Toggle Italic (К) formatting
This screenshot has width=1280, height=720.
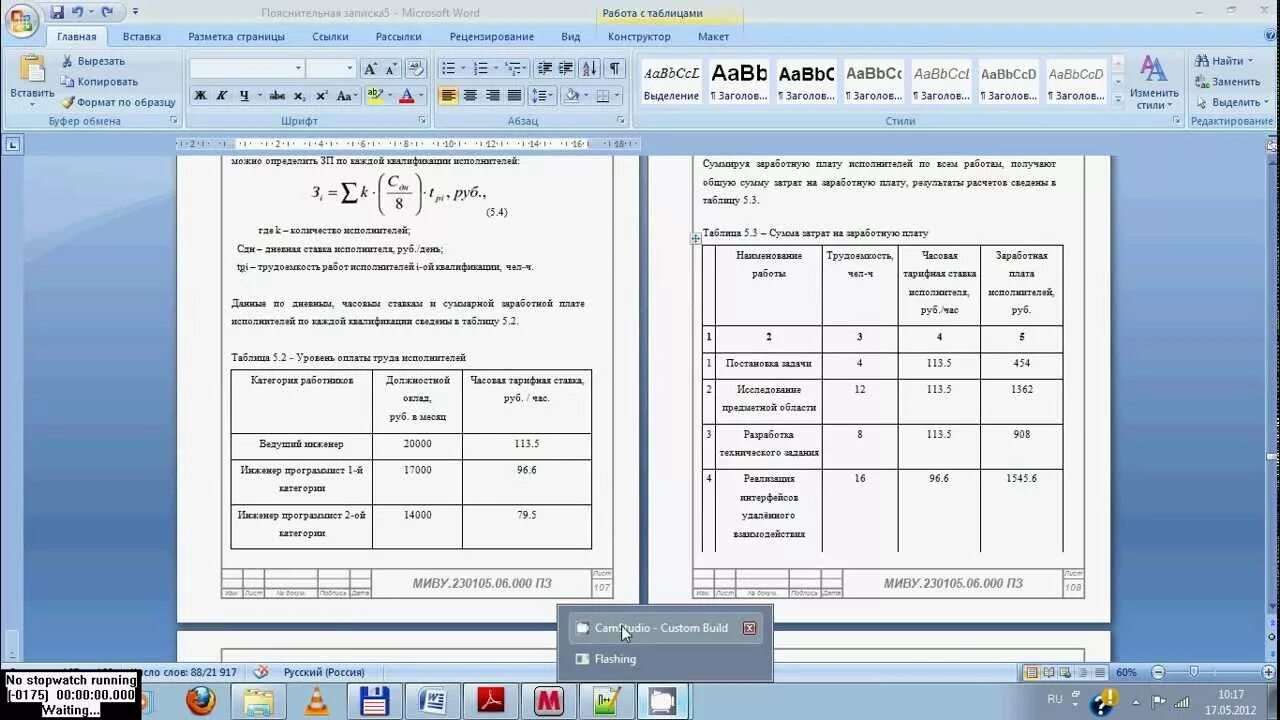[221, 96]
